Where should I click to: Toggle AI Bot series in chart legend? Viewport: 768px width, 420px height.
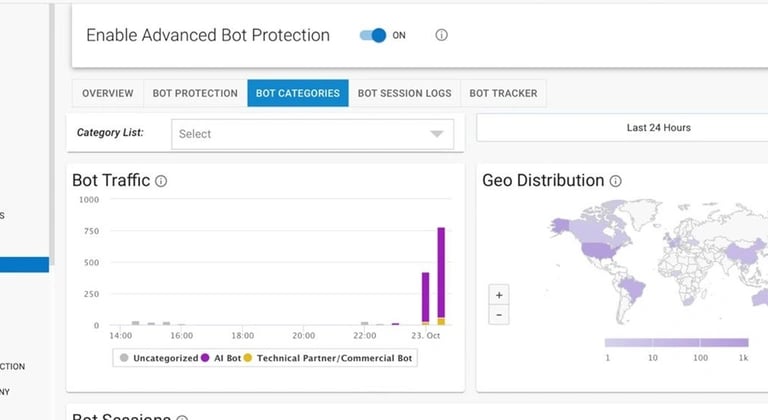click(224, 357)
